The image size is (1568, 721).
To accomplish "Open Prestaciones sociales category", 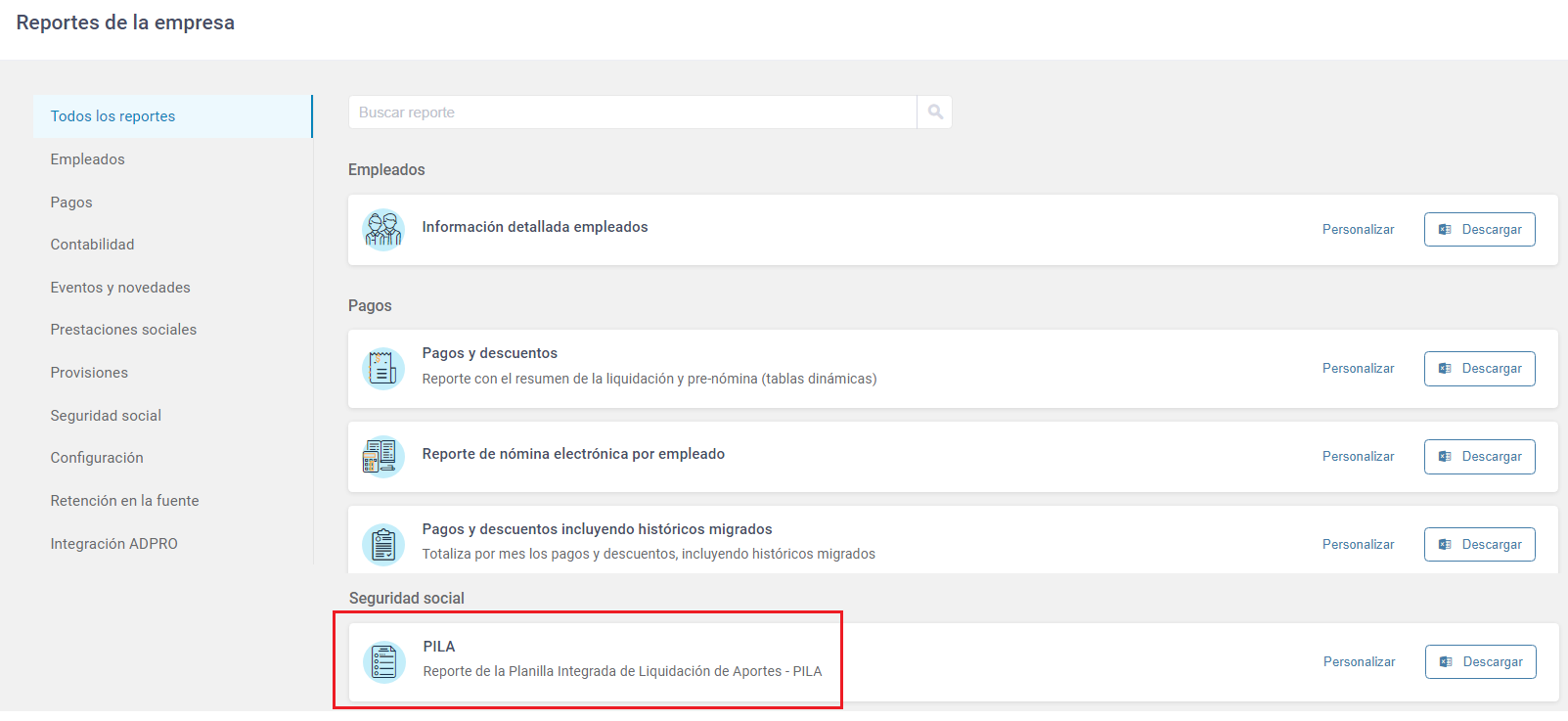I will click(123, 330).
